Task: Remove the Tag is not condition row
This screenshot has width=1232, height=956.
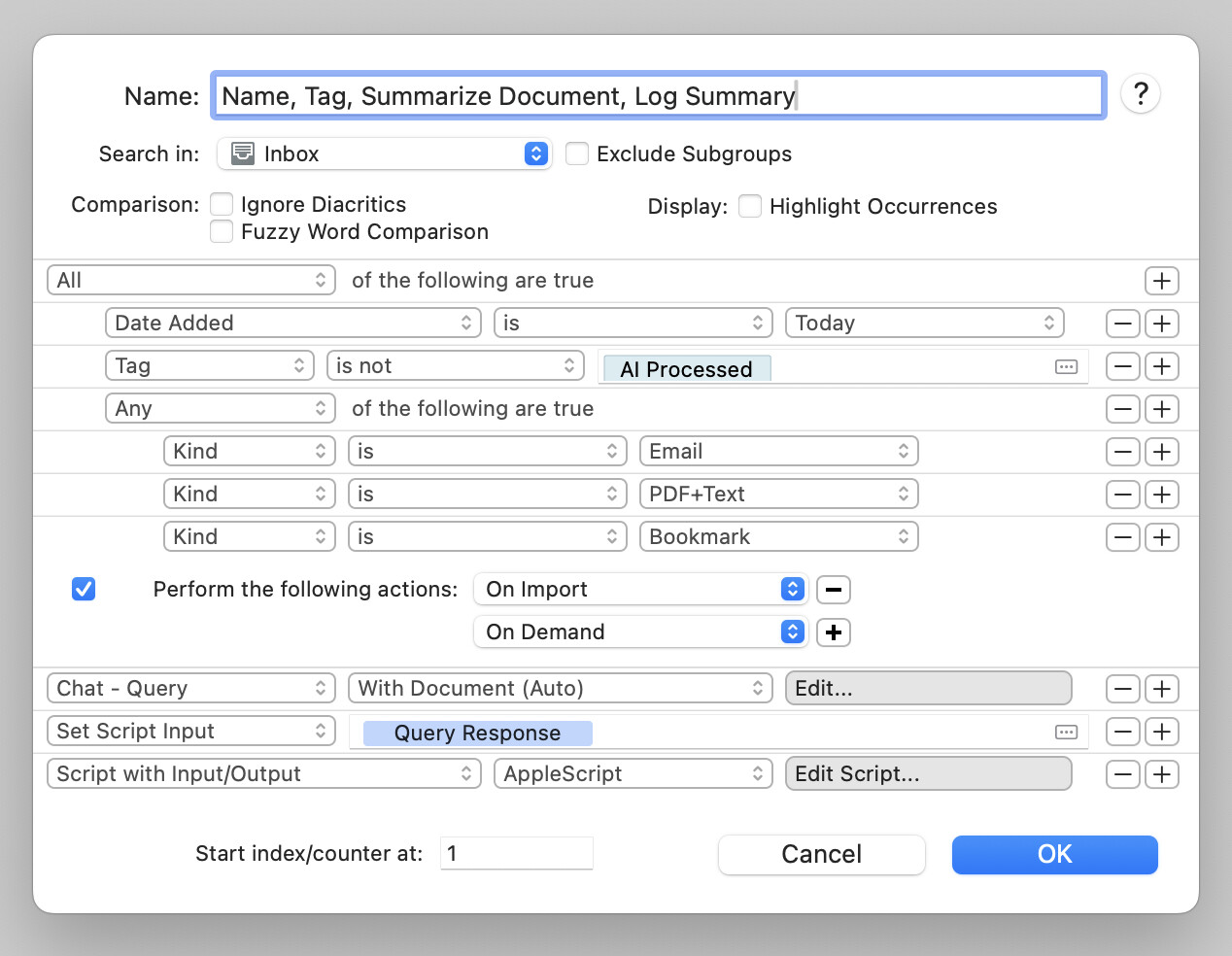Action: 1123,366
